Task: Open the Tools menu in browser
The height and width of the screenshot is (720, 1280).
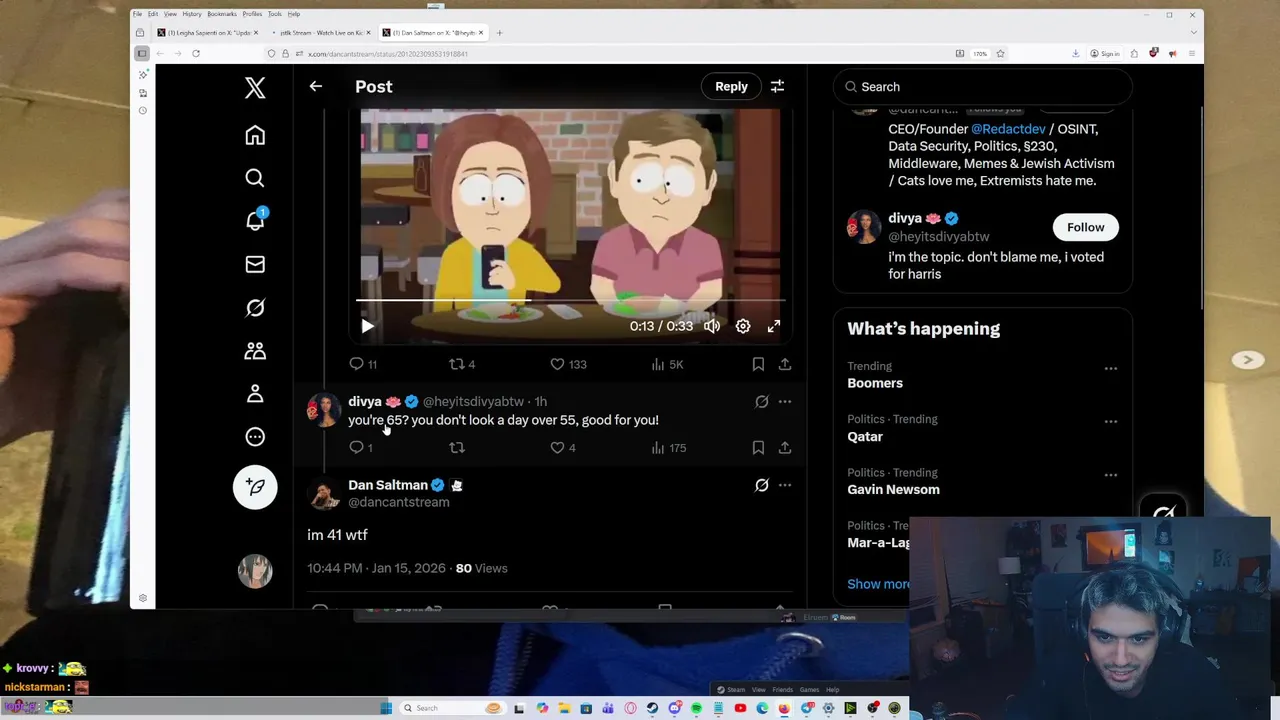Action: click(x=274, y=14)
